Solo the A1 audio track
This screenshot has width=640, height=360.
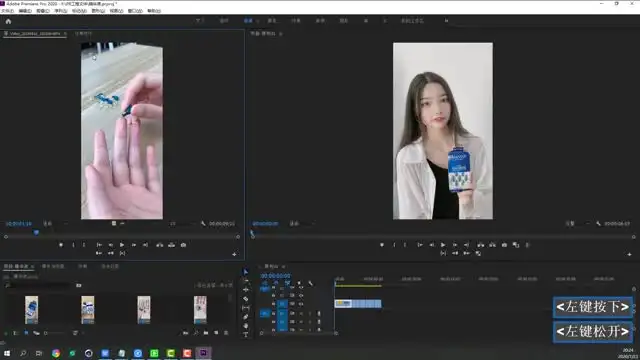point(310,313)
